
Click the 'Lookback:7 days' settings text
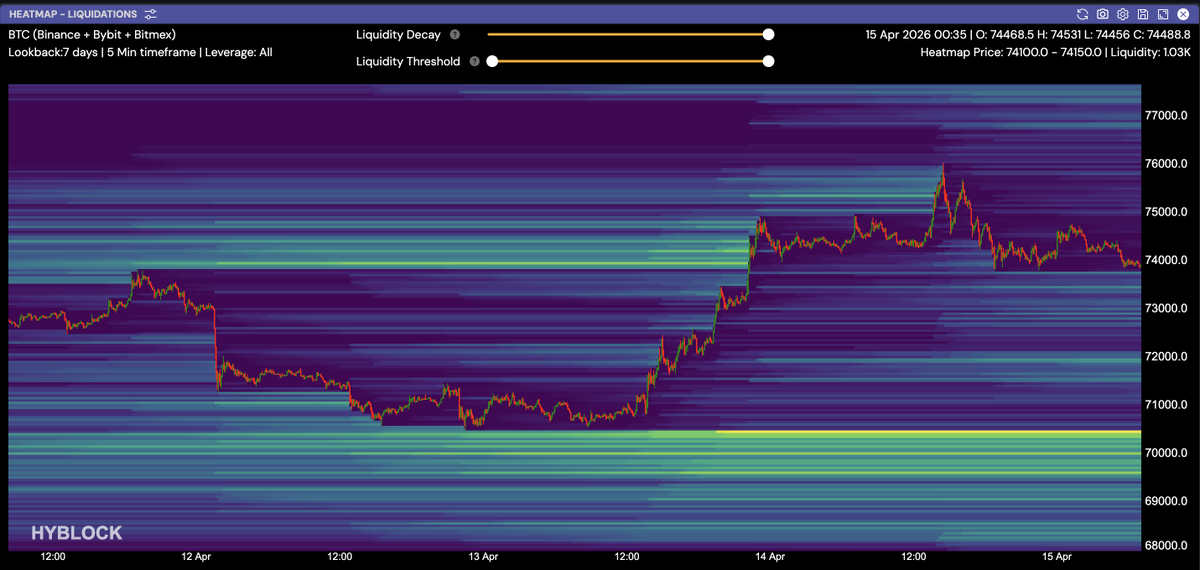pos(53,52)
